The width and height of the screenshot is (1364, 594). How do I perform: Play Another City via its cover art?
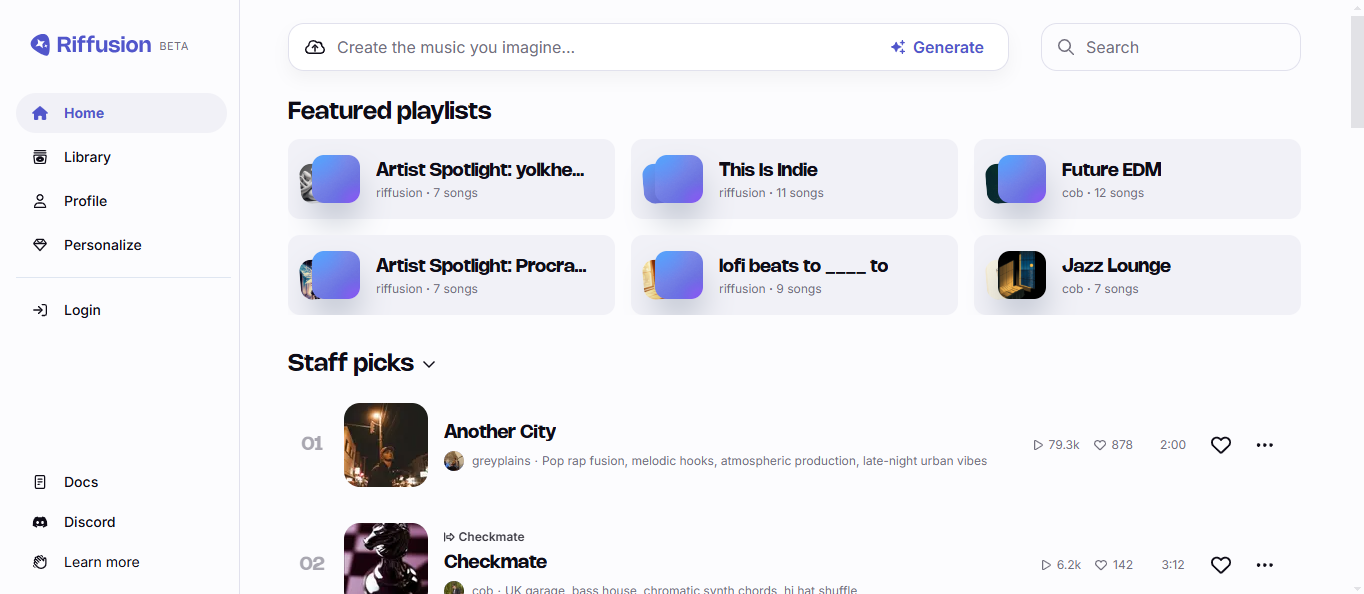[386, 445]
